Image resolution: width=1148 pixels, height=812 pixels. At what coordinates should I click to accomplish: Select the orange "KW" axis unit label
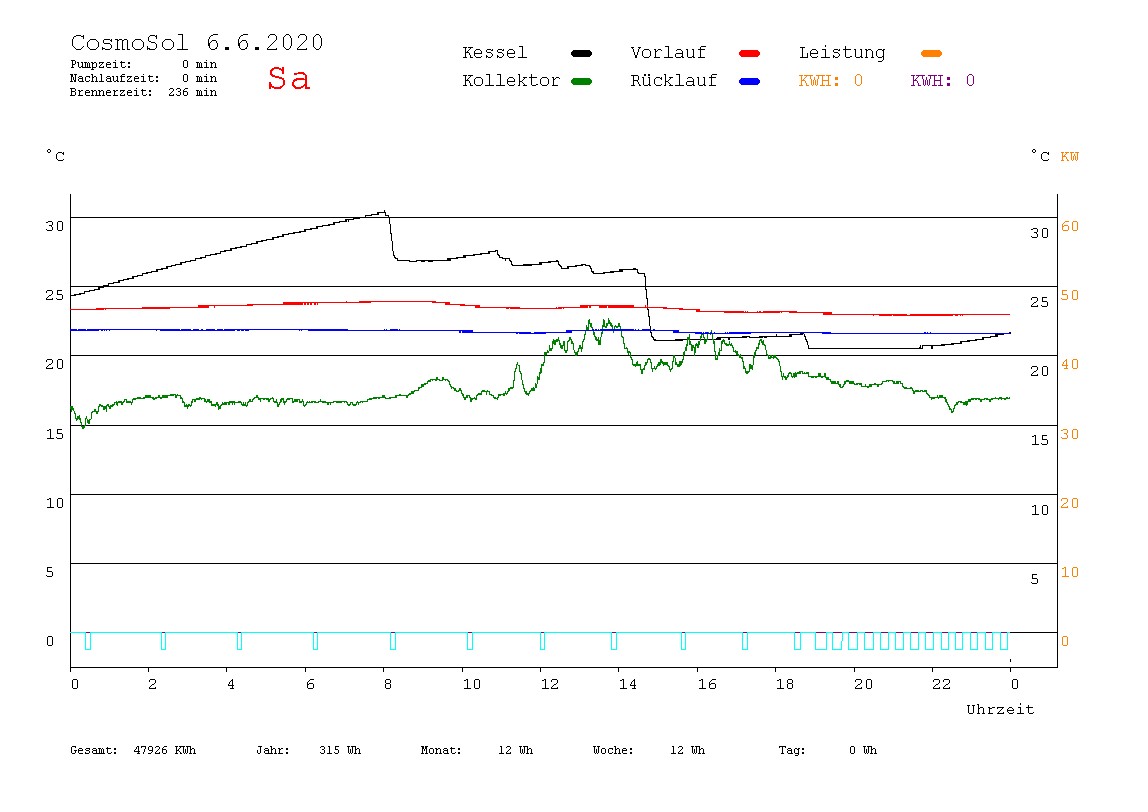point(1070,157)
